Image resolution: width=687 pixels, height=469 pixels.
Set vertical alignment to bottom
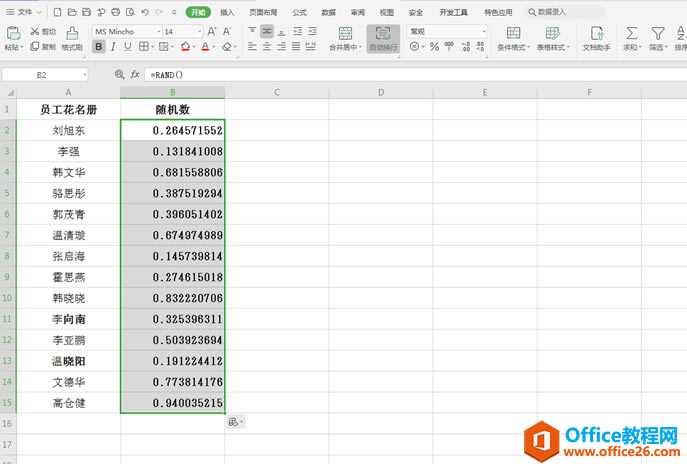pos(281,31)
